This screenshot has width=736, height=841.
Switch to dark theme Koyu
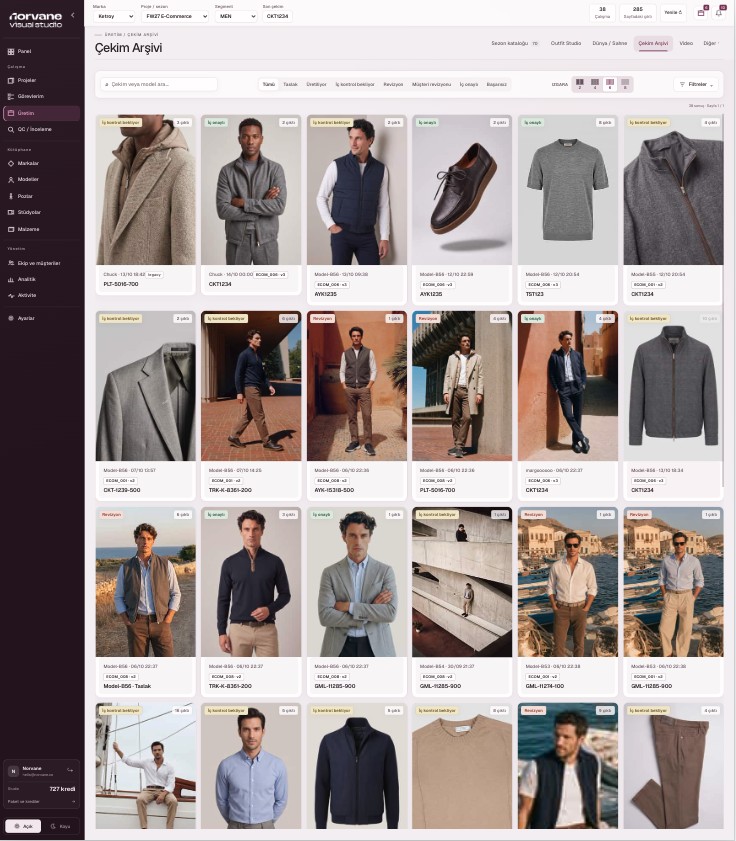(60, 827)
